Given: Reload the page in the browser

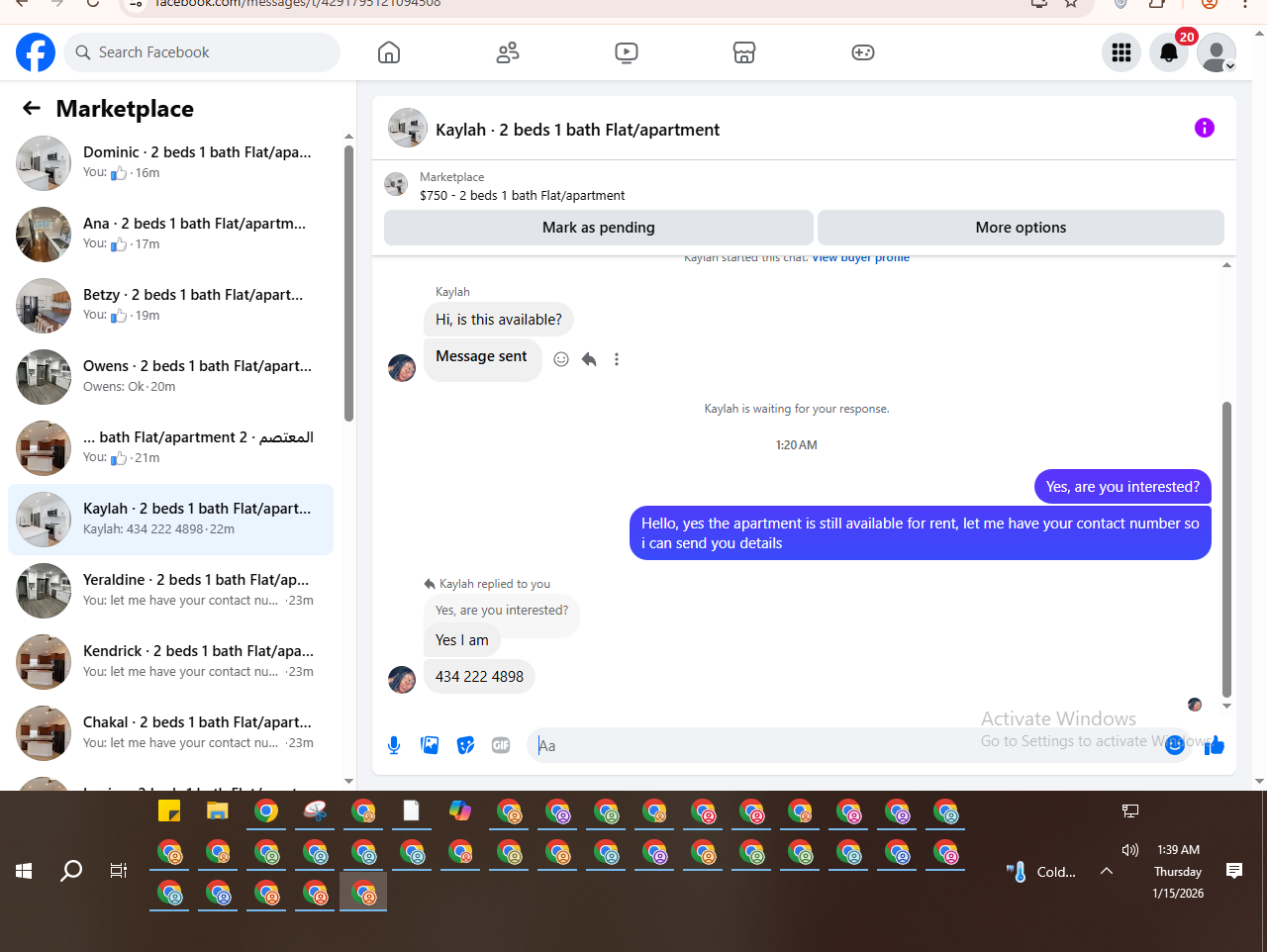Looking at the screenshot, I should point(93,3).
